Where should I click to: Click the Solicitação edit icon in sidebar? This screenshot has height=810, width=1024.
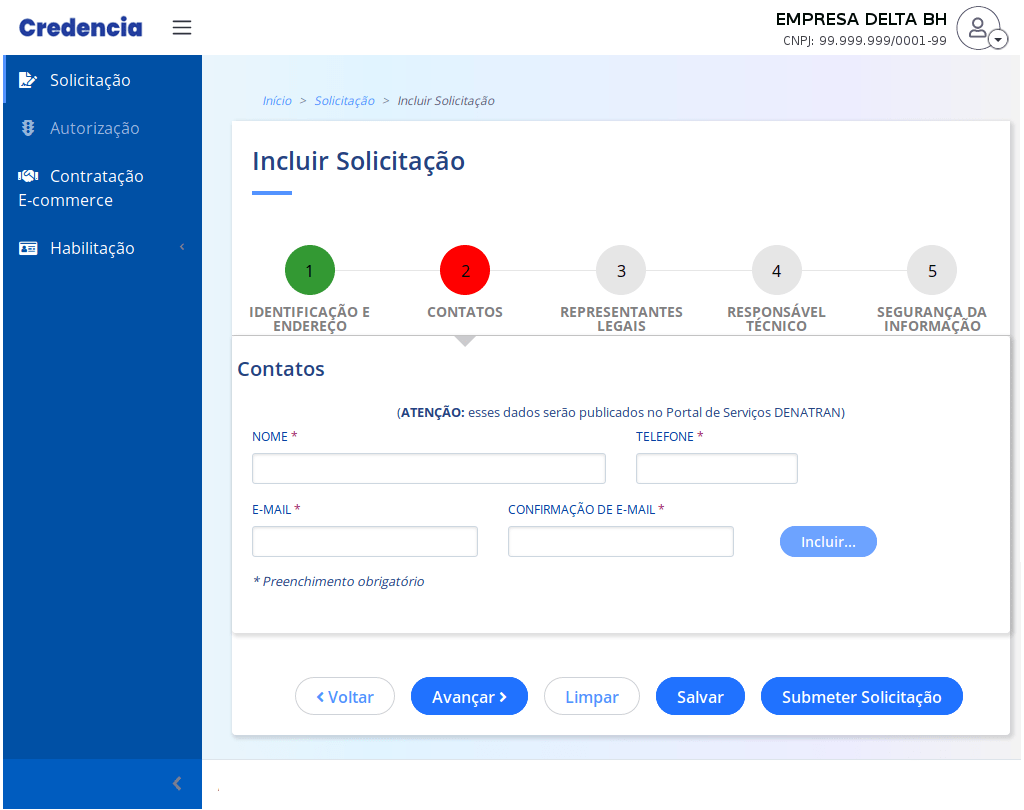click(28, 80)
